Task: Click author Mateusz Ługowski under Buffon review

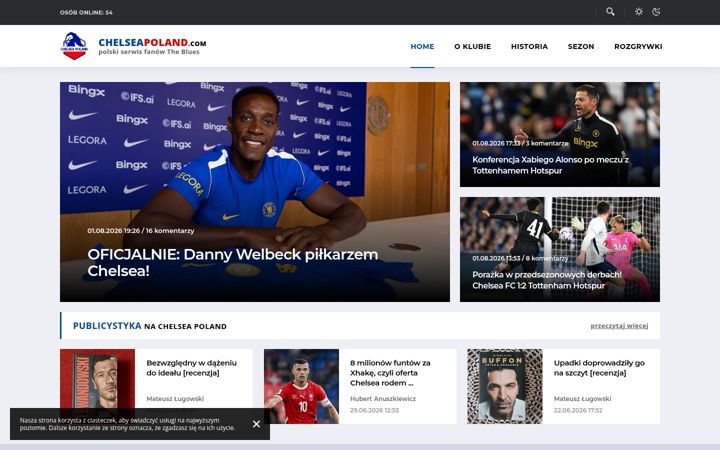Action: (x=582, y=399)
